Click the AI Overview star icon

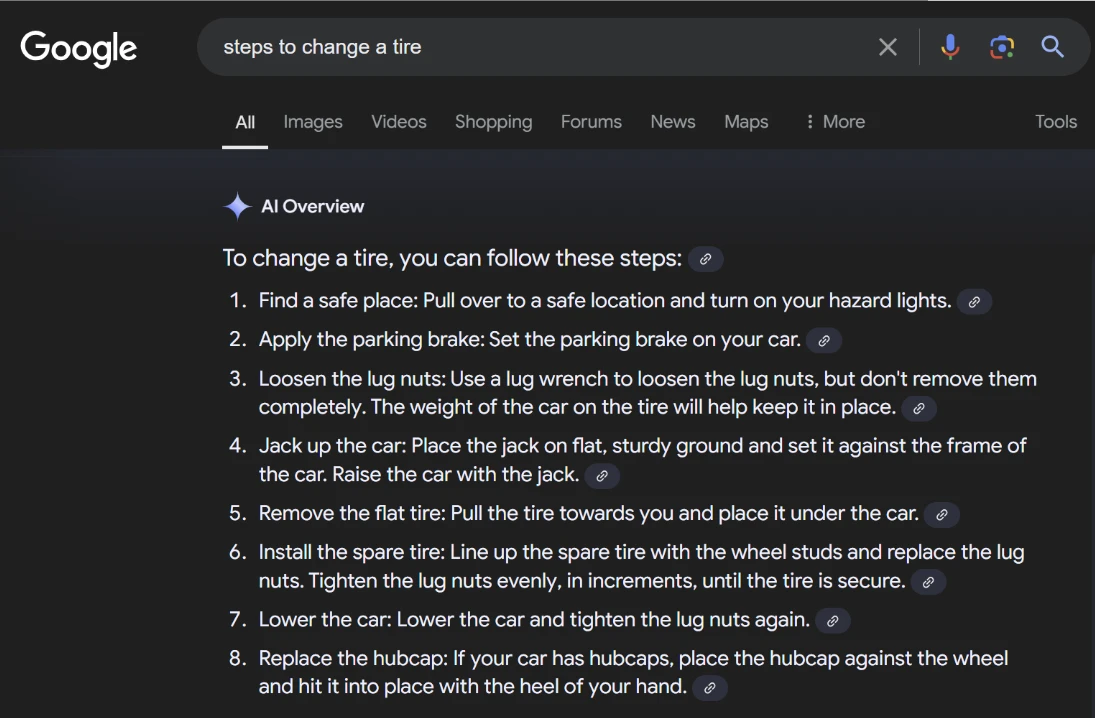coord(236,206)
